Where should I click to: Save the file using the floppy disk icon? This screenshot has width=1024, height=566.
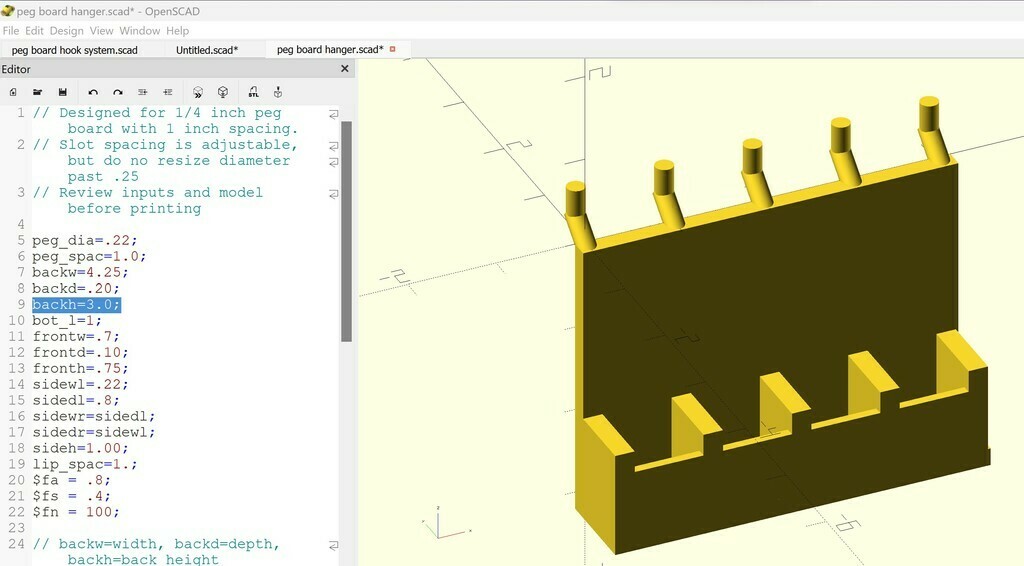(x=62, y=92)
